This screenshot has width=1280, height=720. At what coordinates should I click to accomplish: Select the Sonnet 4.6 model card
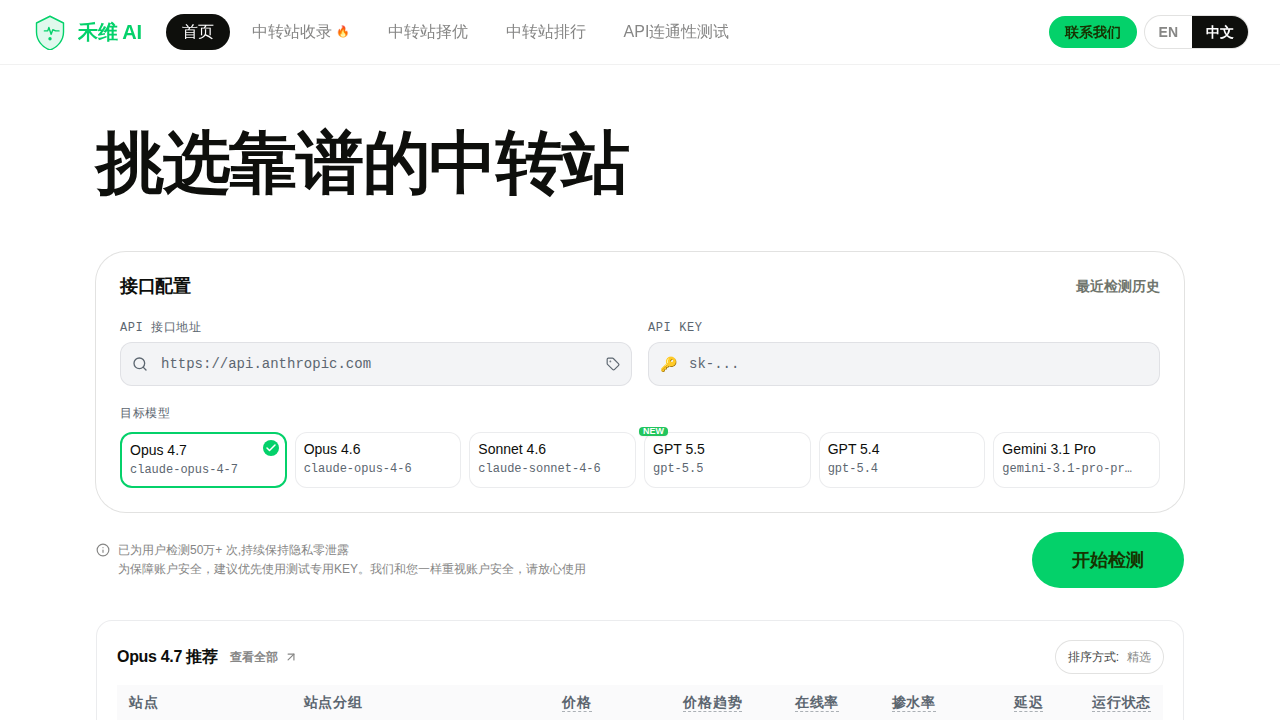(552, 460)
